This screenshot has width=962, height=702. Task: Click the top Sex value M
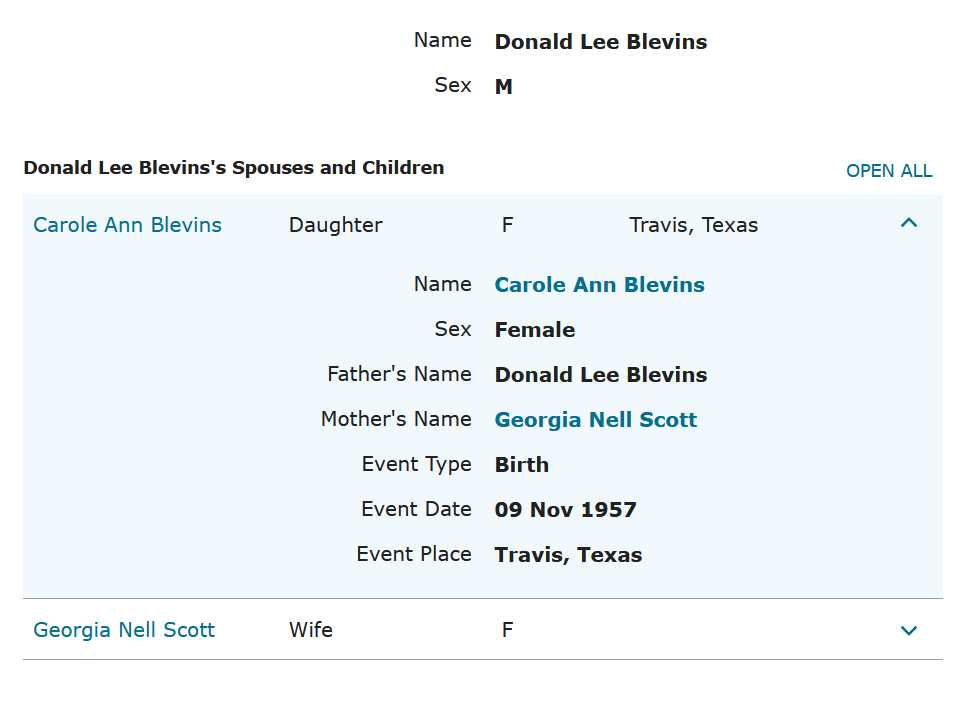[503, 87]
